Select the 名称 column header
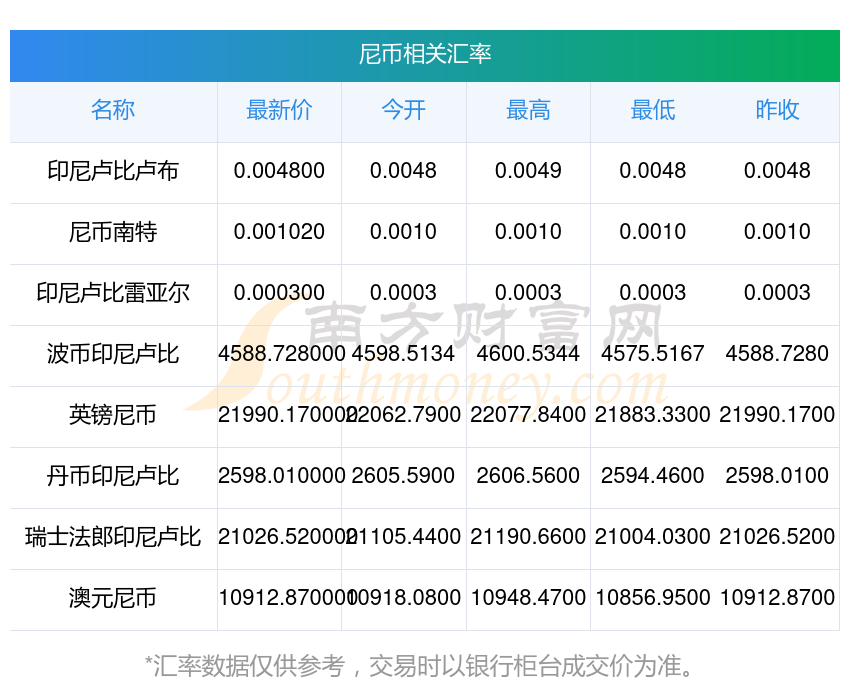850x697 pixels. (113, 111)
